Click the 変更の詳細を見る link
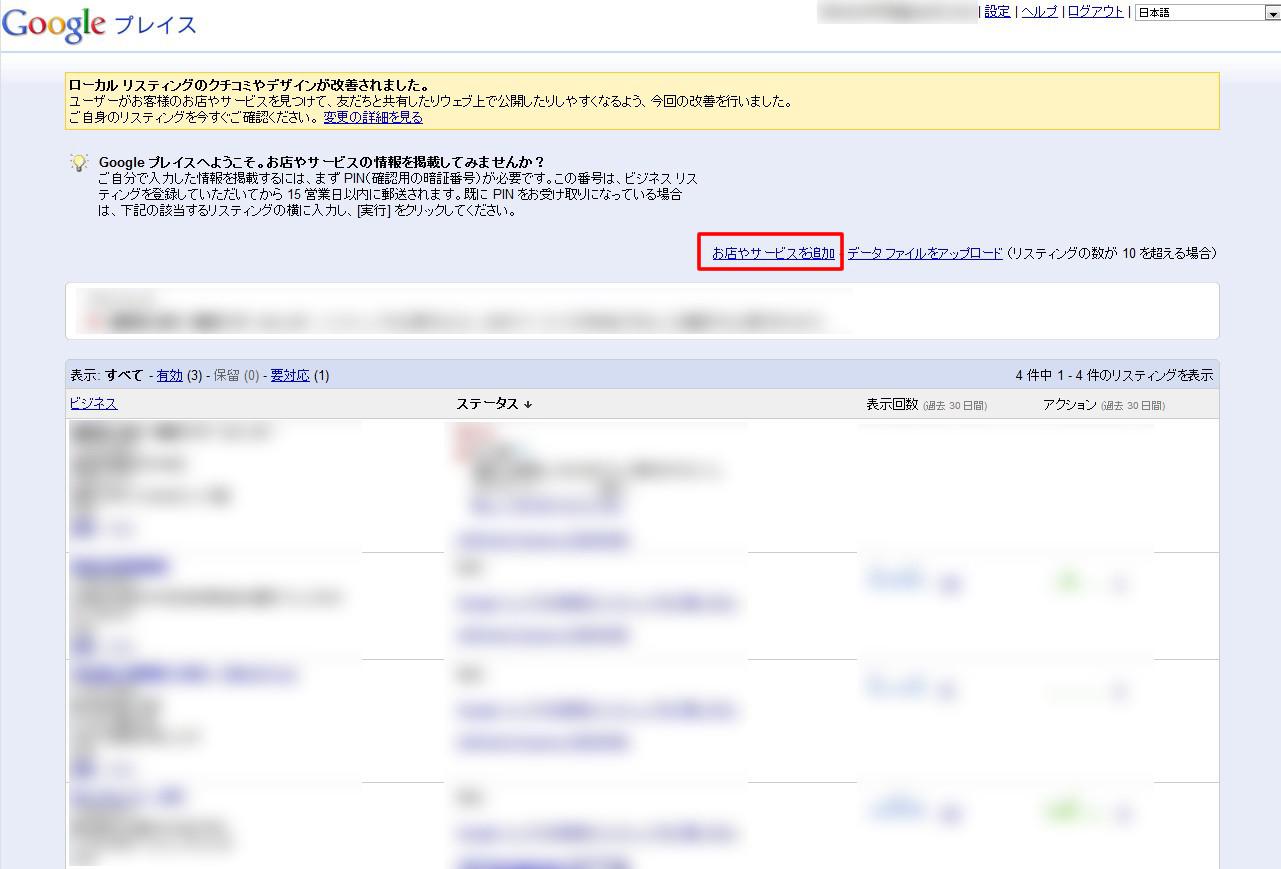This screenshot has height=869, width=1281. (373, 117)
